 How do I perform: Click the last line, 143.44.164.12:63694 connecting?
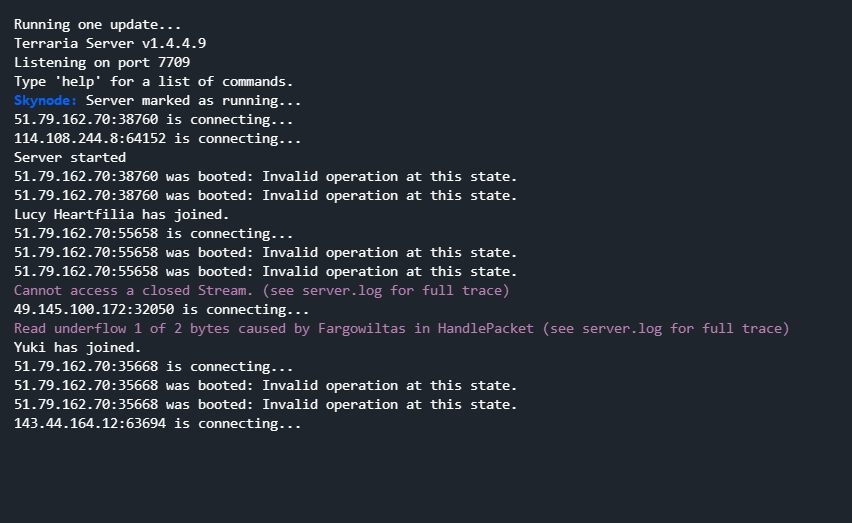click(157, 423)
